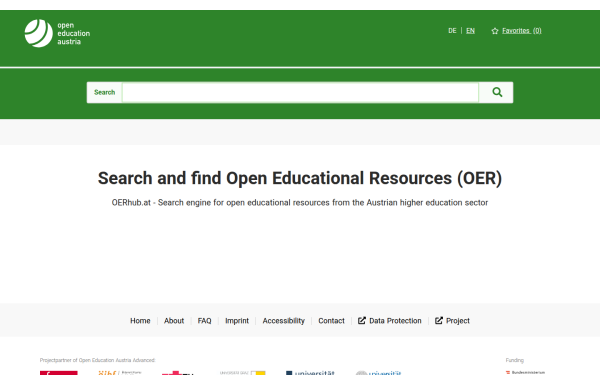600x375 pixels.
Task: Click the star icon beside Favorites
Action: pos(495,31)
